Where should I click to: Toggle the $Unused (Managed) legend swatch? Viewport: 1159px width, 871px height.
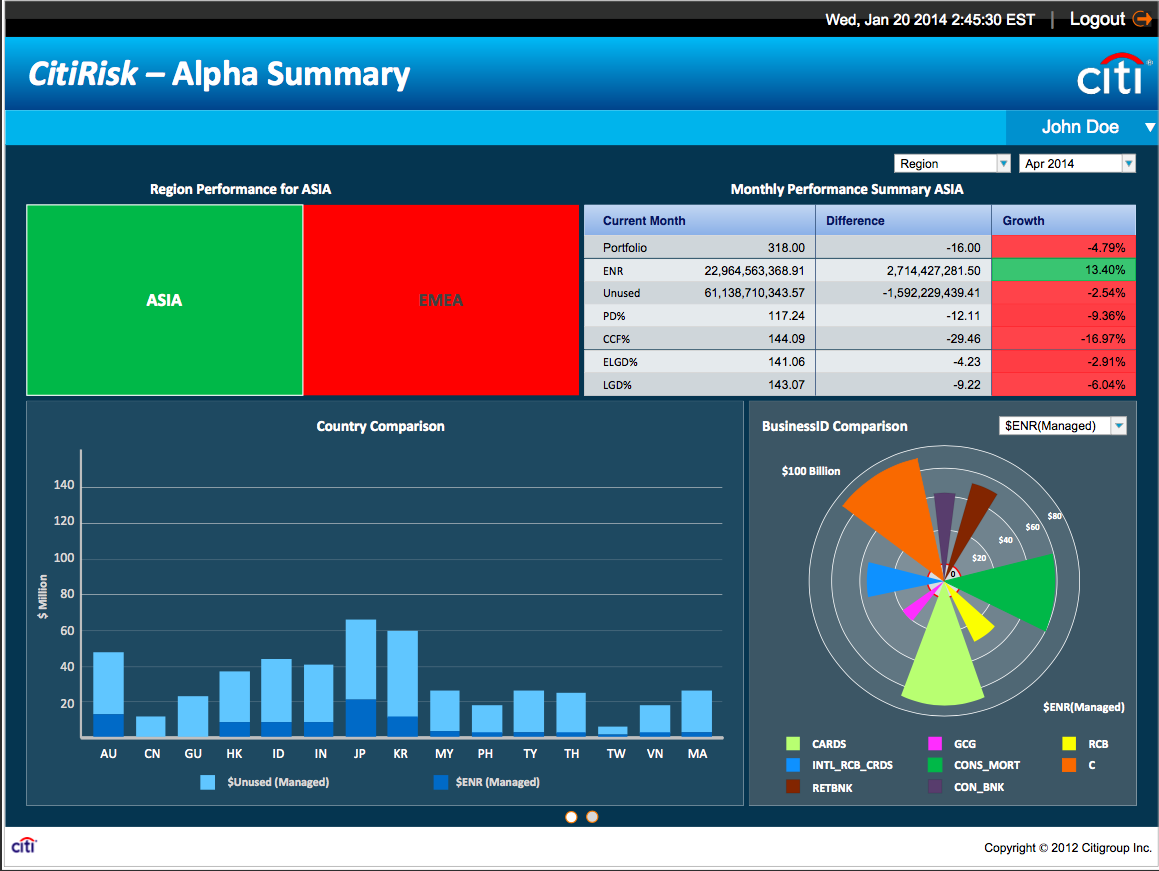(x=208, y=782)
